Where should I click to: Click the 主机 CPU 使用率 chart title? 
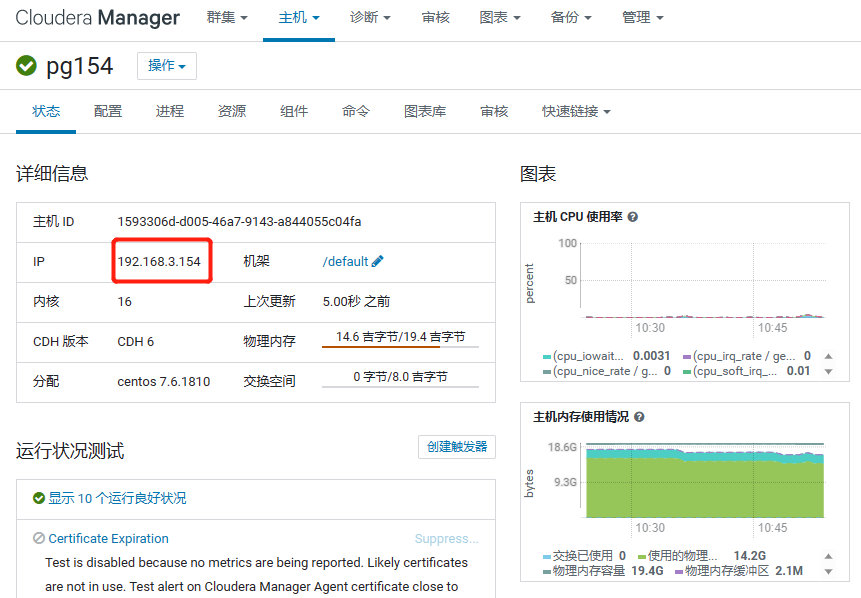pos(578,217)
